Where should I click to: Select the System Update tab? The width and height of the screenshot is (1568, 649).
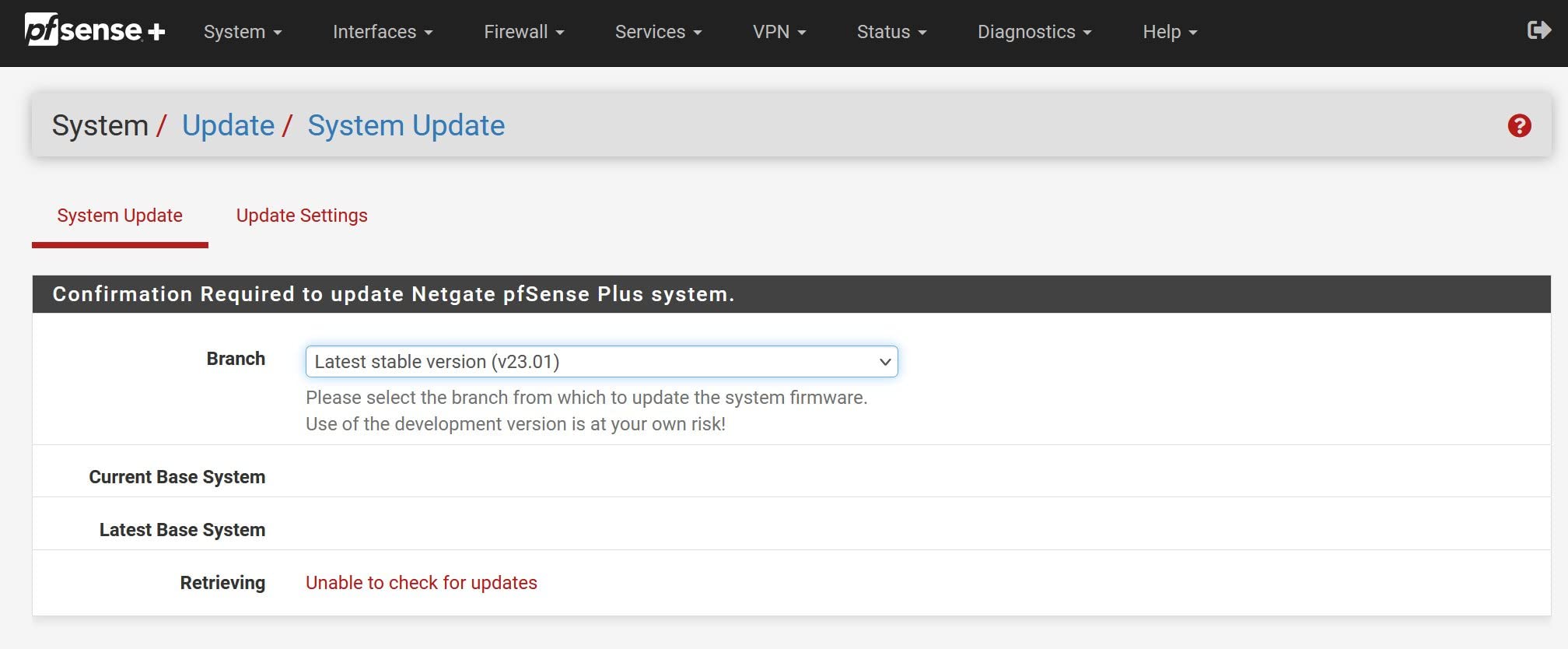(x=120, y=216)
